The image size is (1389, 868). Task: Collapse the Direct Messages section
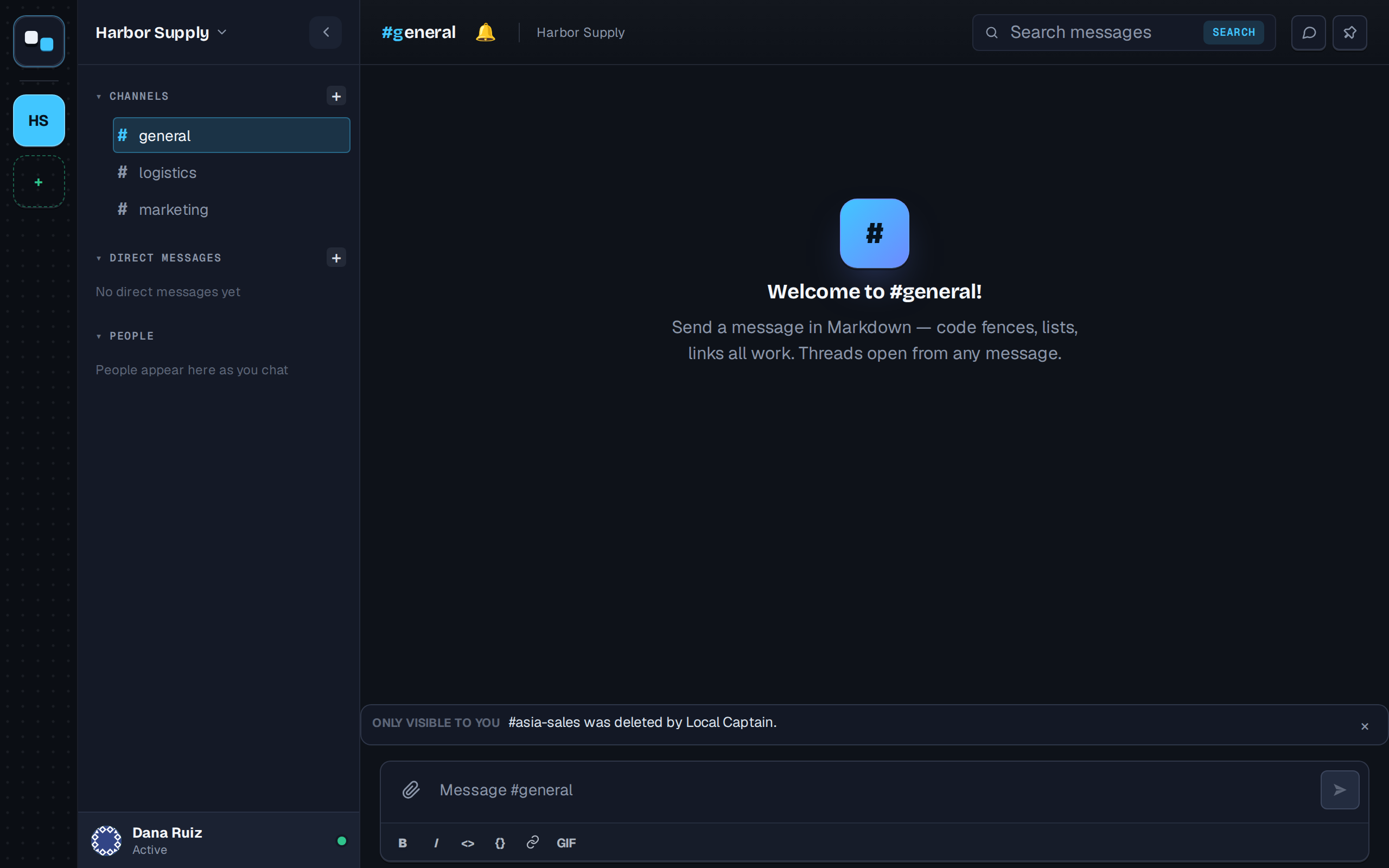pyautogui.click(x=158, y=258)
